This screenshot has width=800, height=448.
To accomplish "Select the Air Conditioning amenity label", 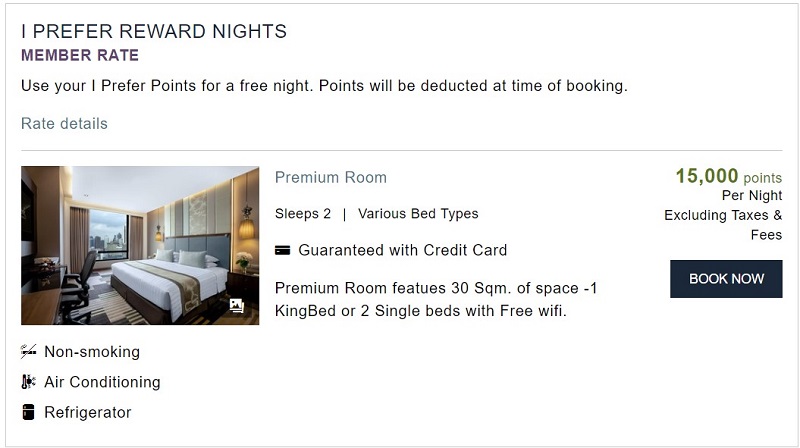I will [102, 382].
